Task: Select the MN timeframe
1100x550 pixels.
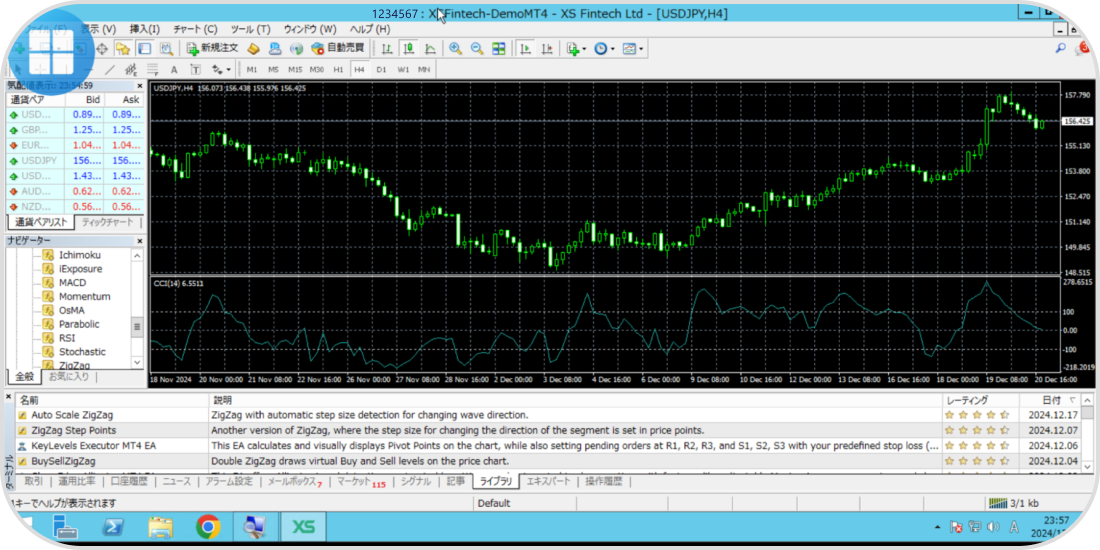Action: point(424,69)
